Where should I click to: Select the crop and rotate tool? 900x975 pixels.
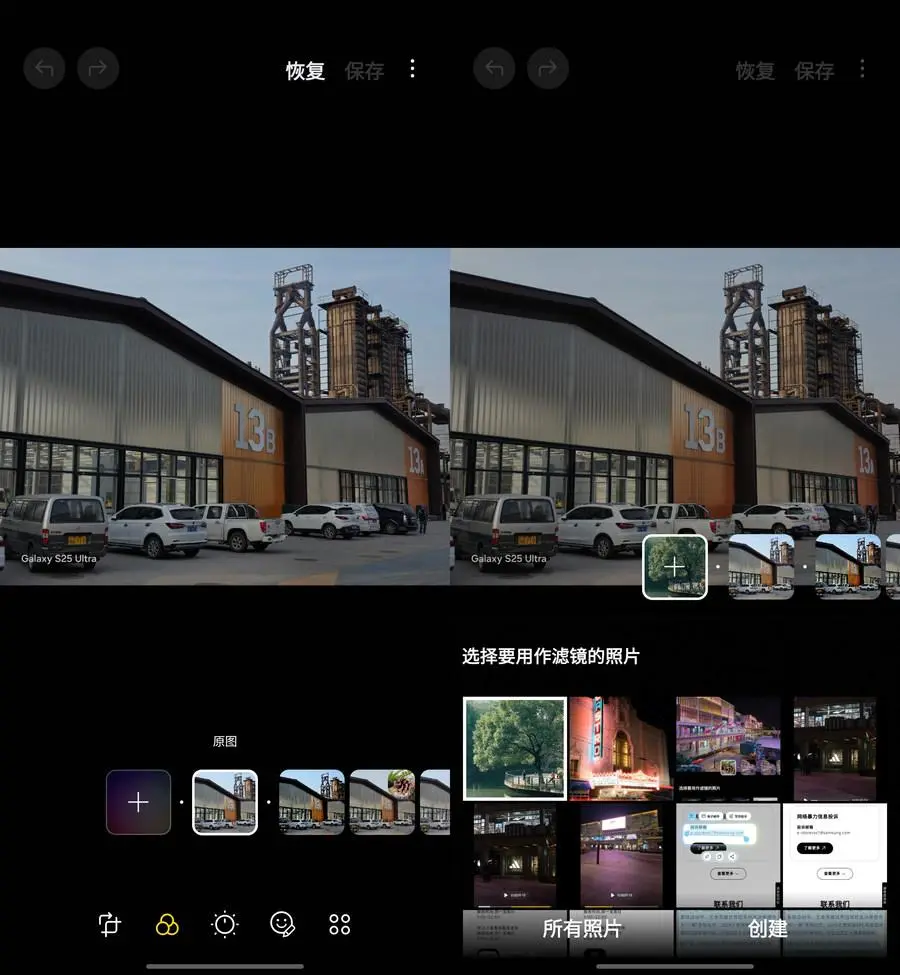click(x=109, y=924)
